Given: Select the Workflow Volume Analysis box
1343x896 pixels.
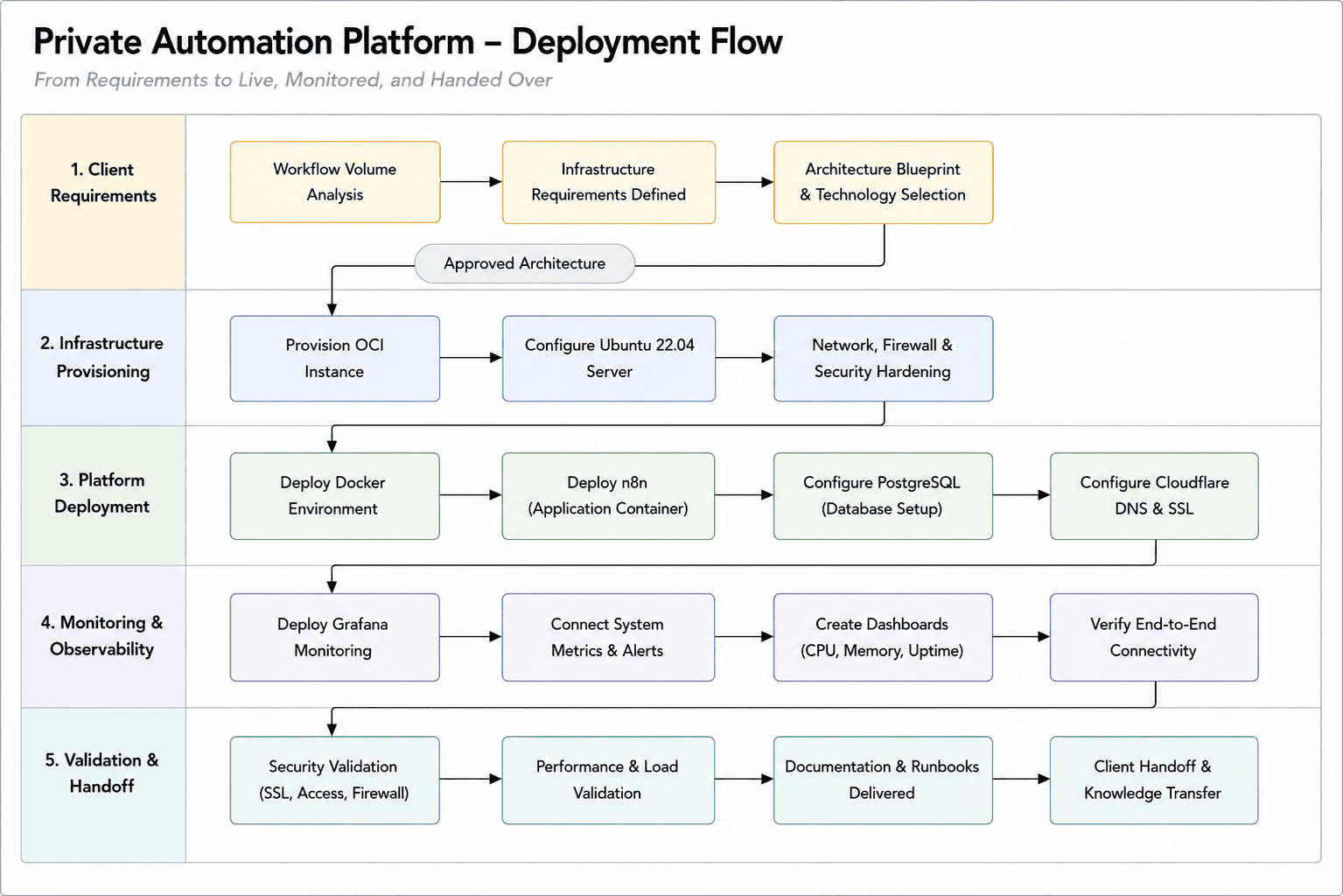Looking at the screenshot, I should 335,182.
